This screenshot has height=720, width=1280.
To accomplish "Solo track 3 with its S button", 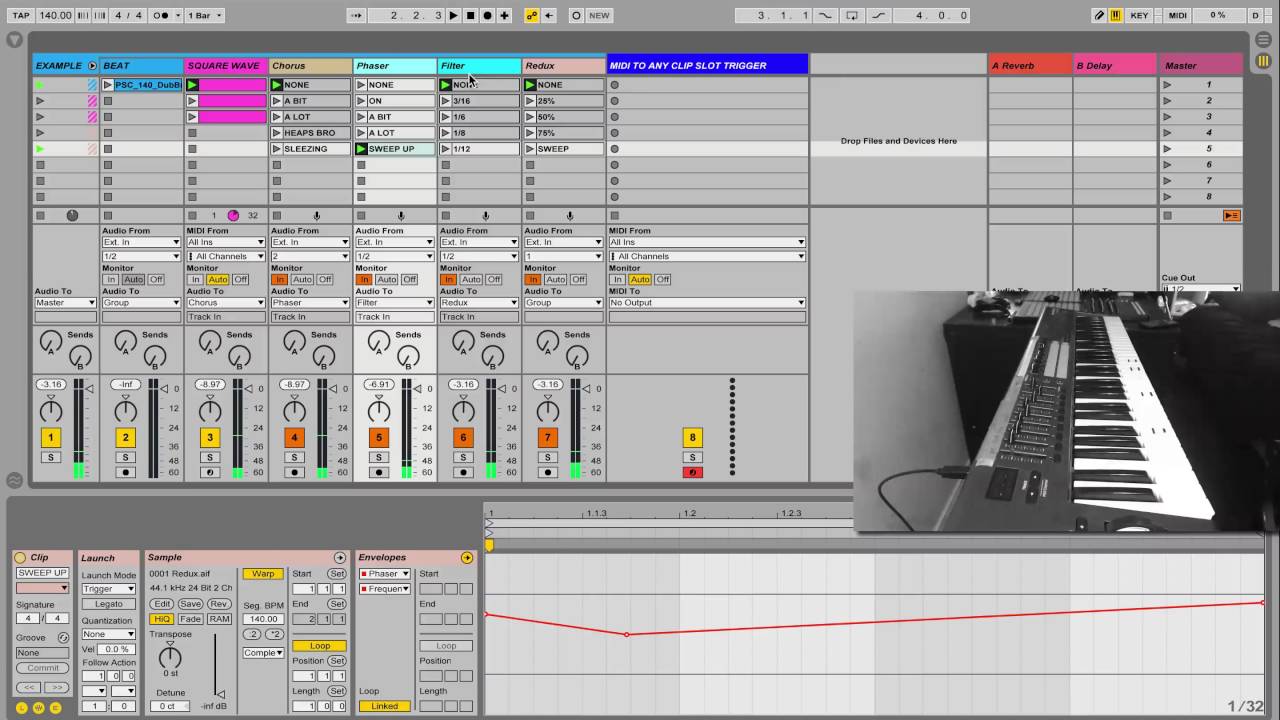I will pos(209,457).
